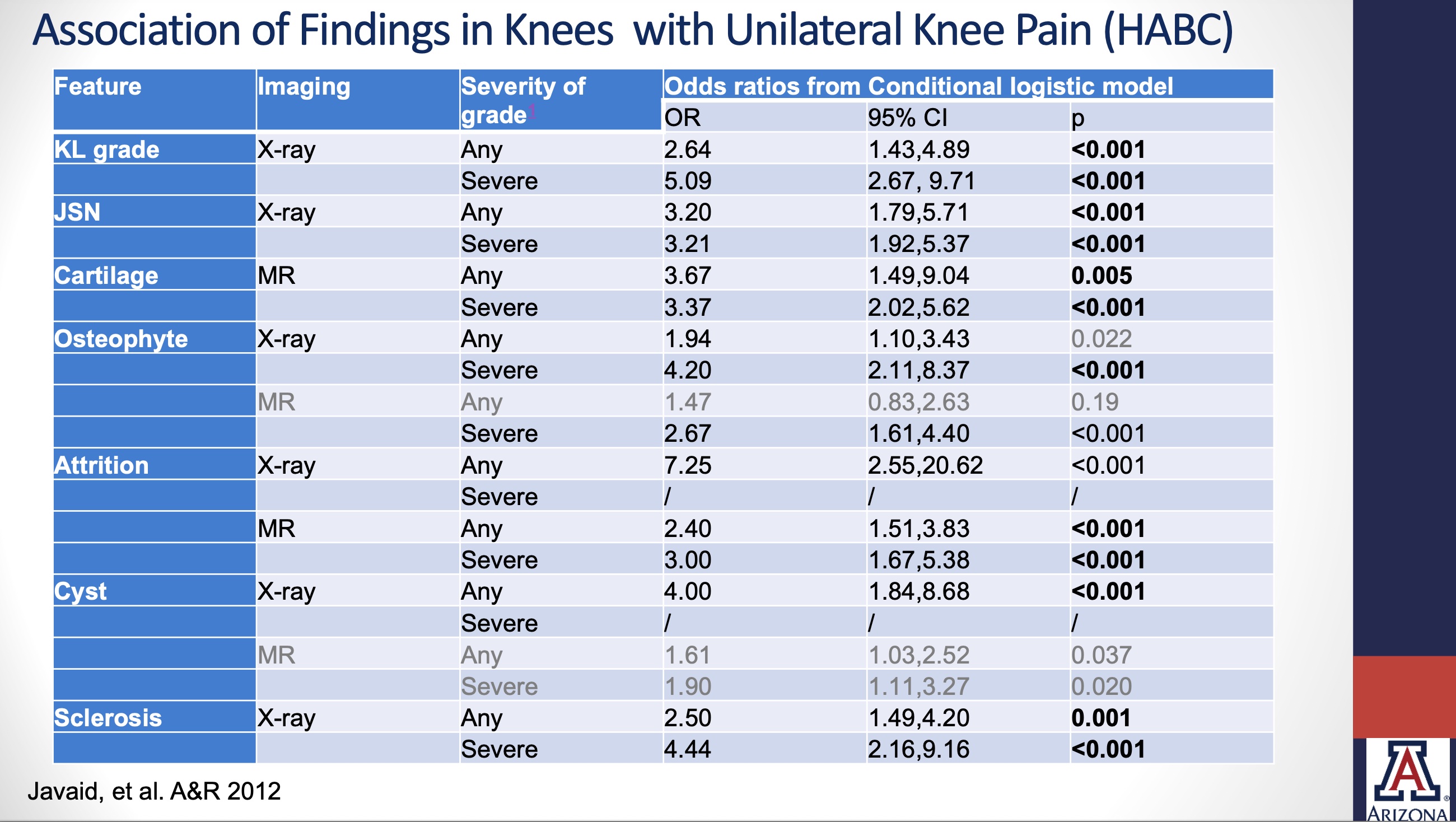Click the University of Arizona logo
This screenshot has width=1456, height=822.
click(x=1408, y=779)
